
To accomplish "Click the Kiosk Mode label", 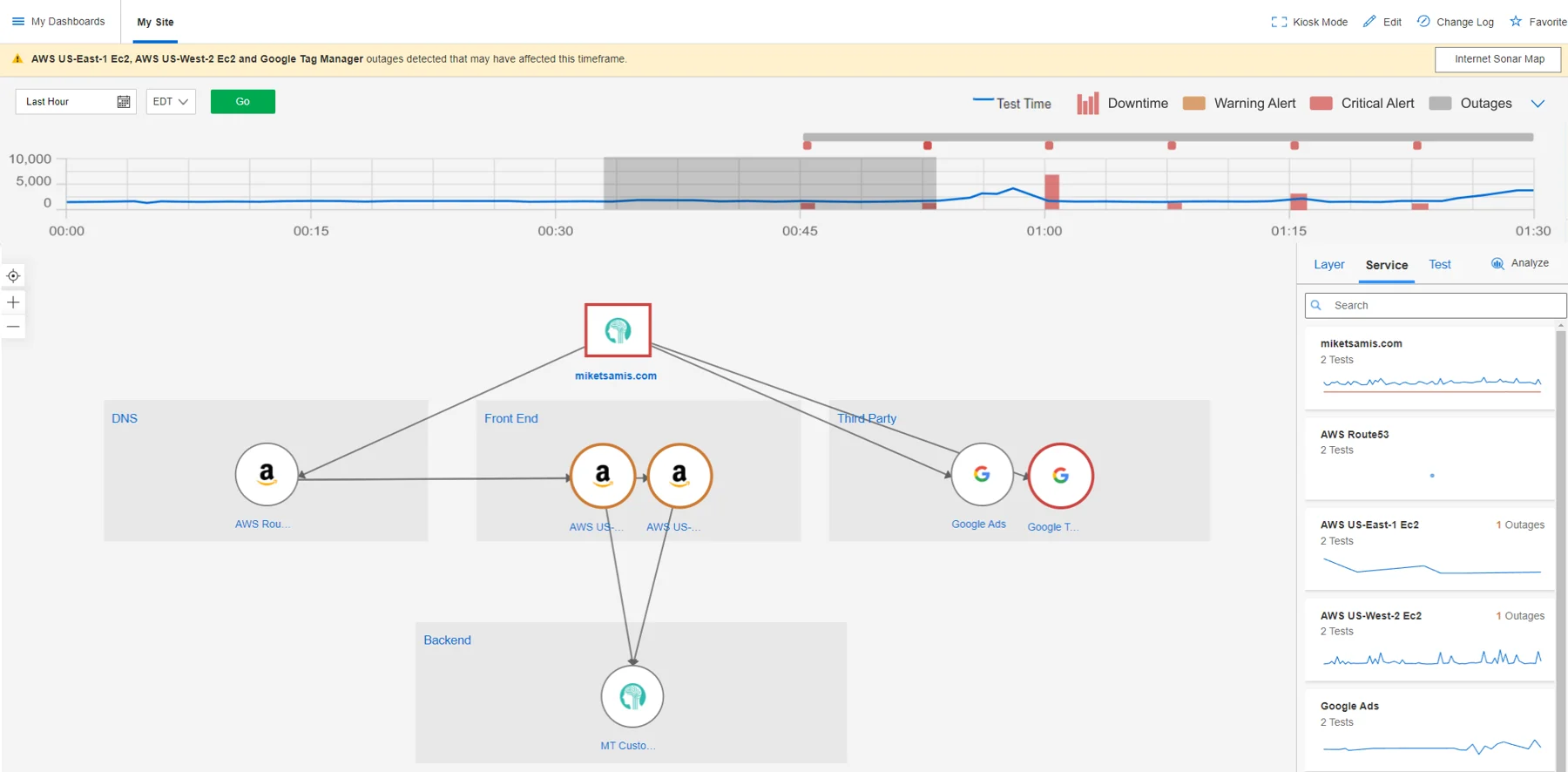I will (1320, 22).
